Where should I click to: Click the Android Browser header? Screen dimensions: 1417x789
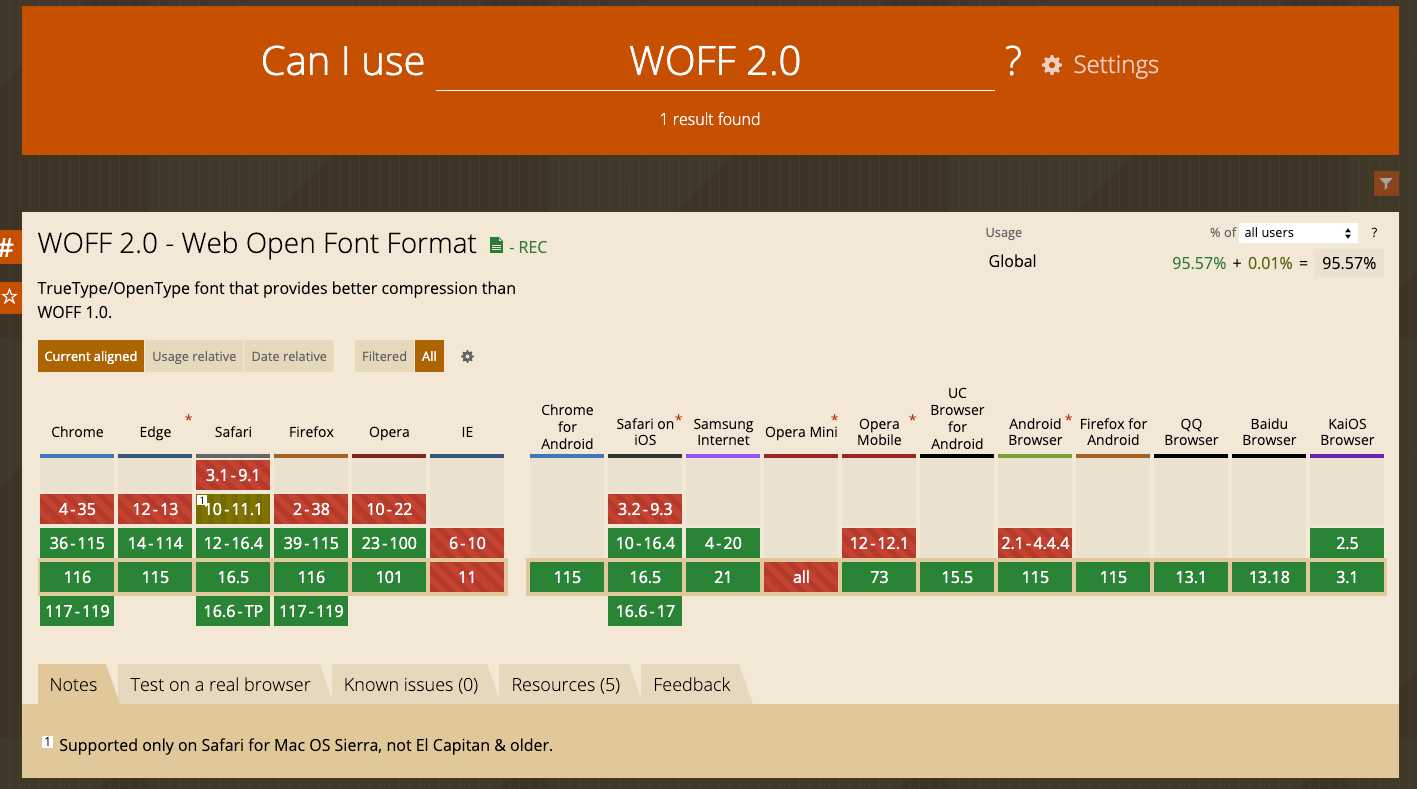1035,432
